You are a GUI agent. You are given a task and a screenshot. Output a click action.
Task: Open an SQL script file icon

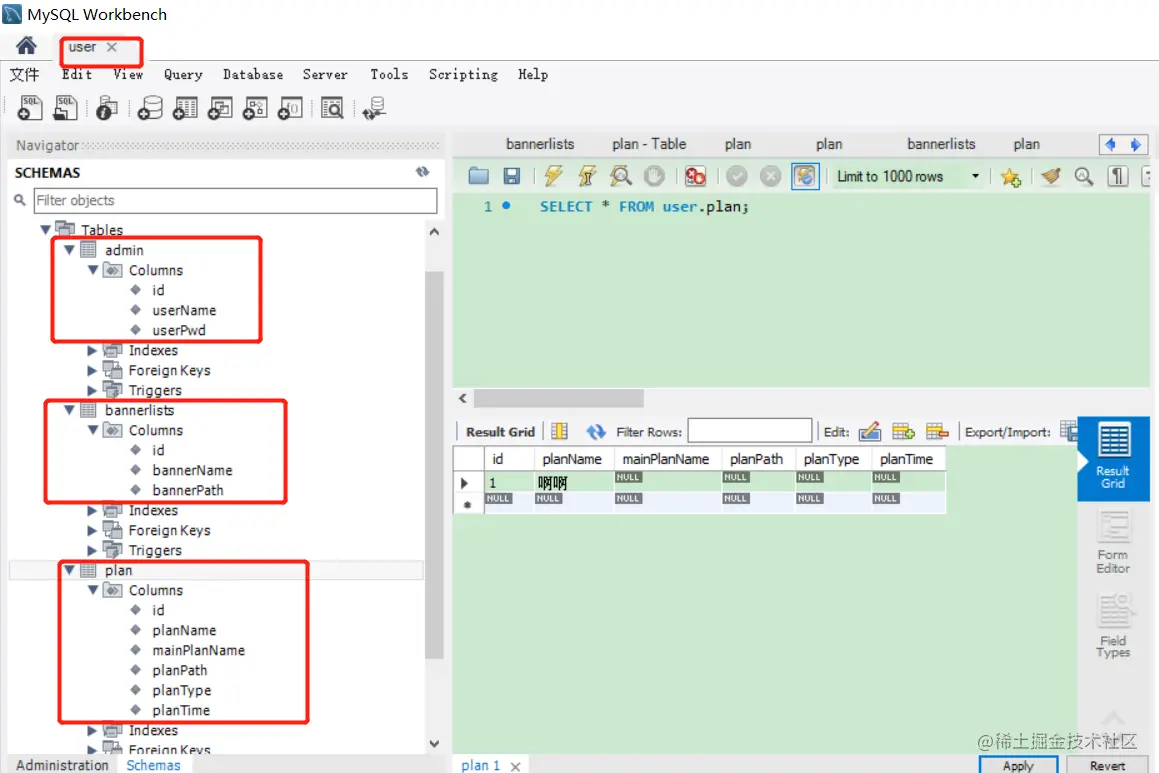[65, 108]
